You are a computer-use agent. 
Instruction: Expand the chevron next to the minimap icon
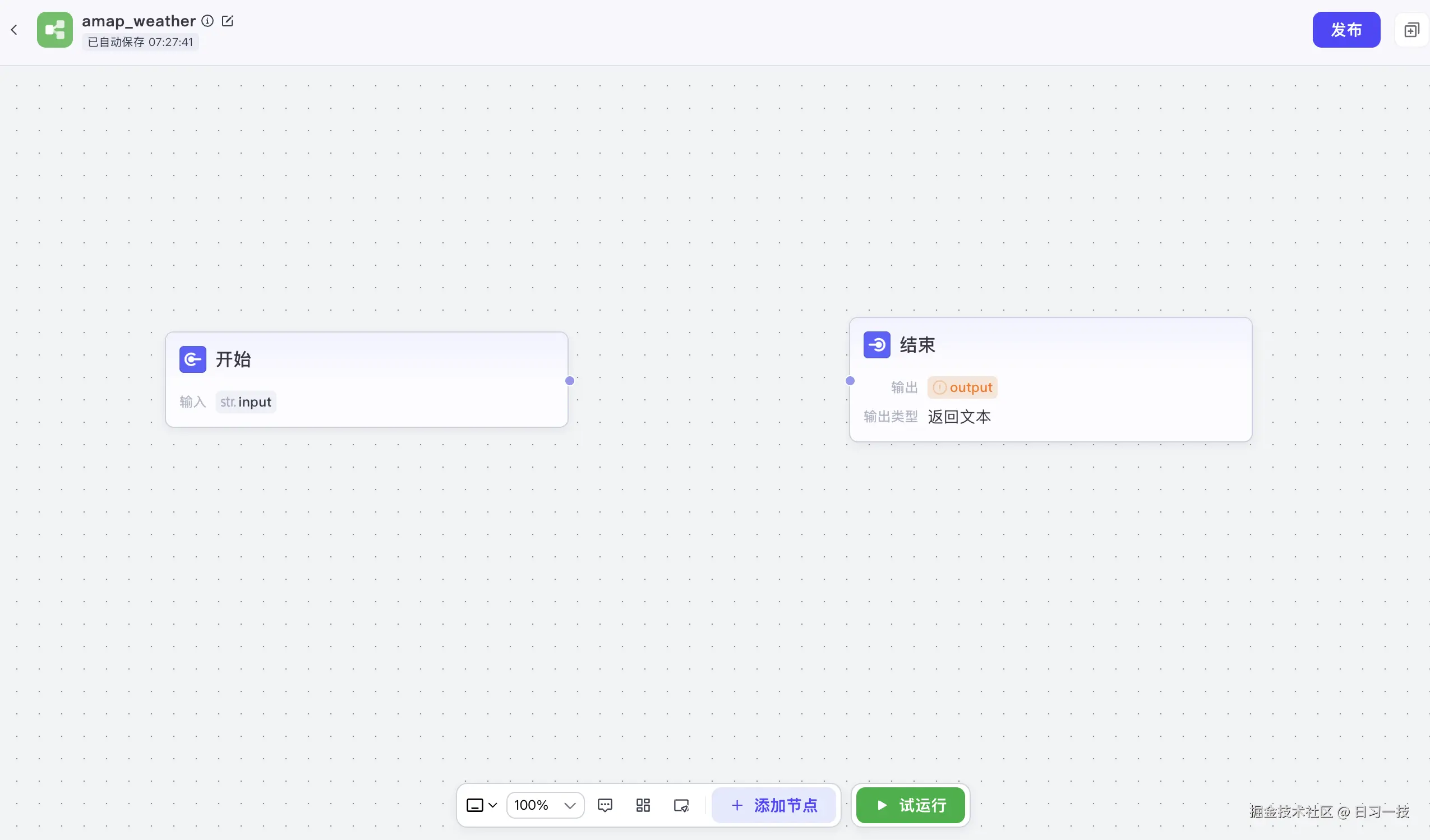(493, 805)
